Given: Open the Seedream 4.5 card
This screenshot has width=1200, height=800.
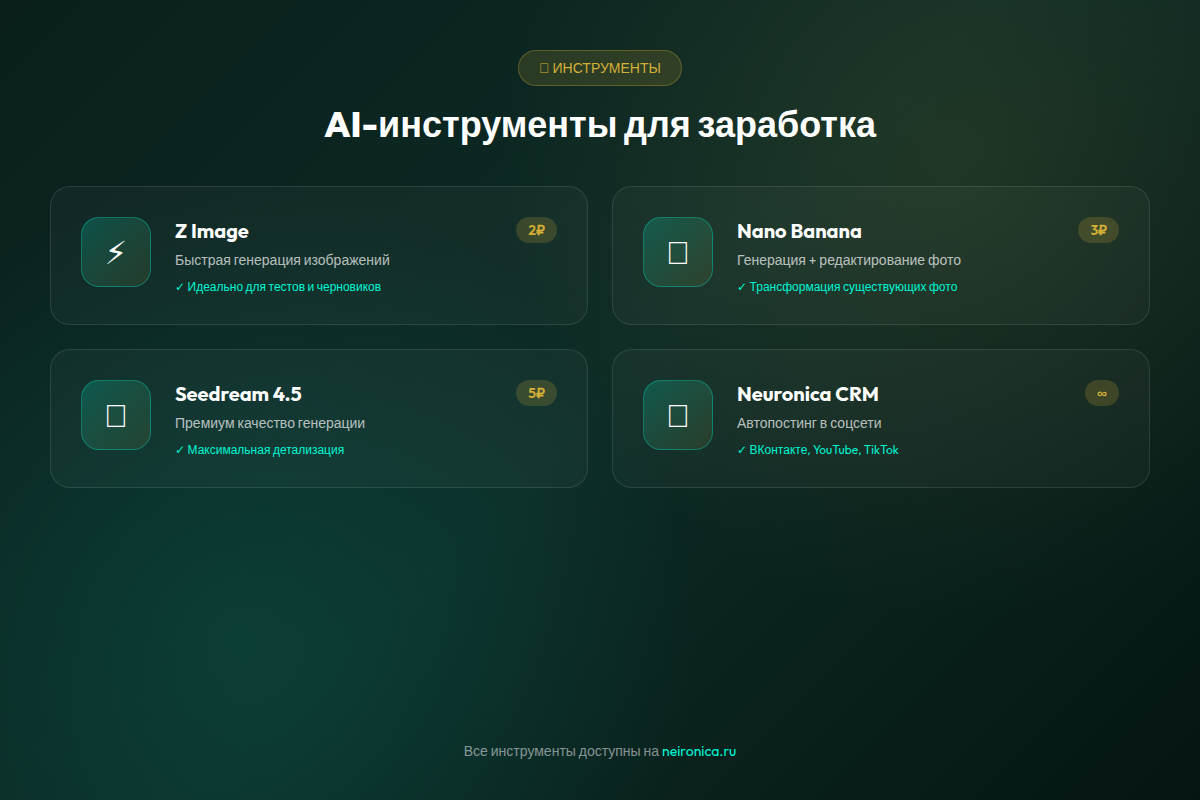Looking at the screenshot, I should 319,418.
